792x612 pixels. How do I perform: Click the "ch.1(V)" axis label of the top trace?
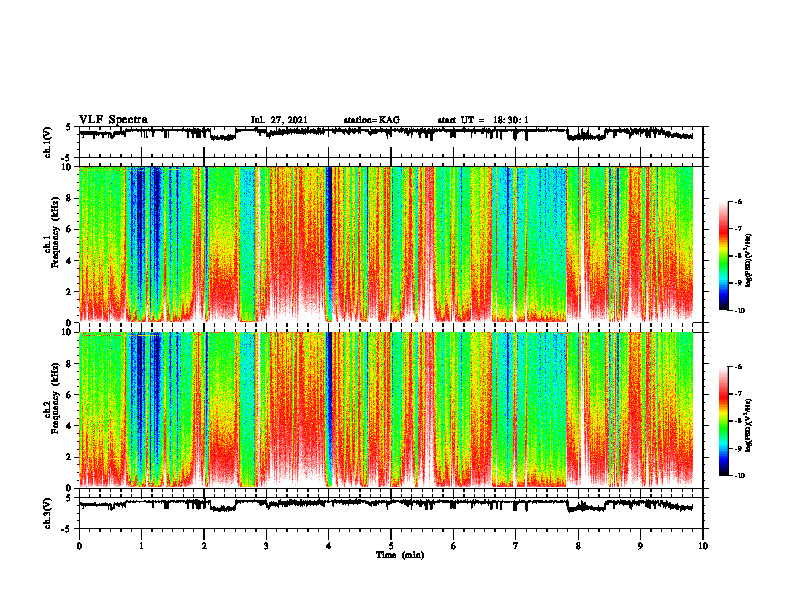[x=48, y=142]
